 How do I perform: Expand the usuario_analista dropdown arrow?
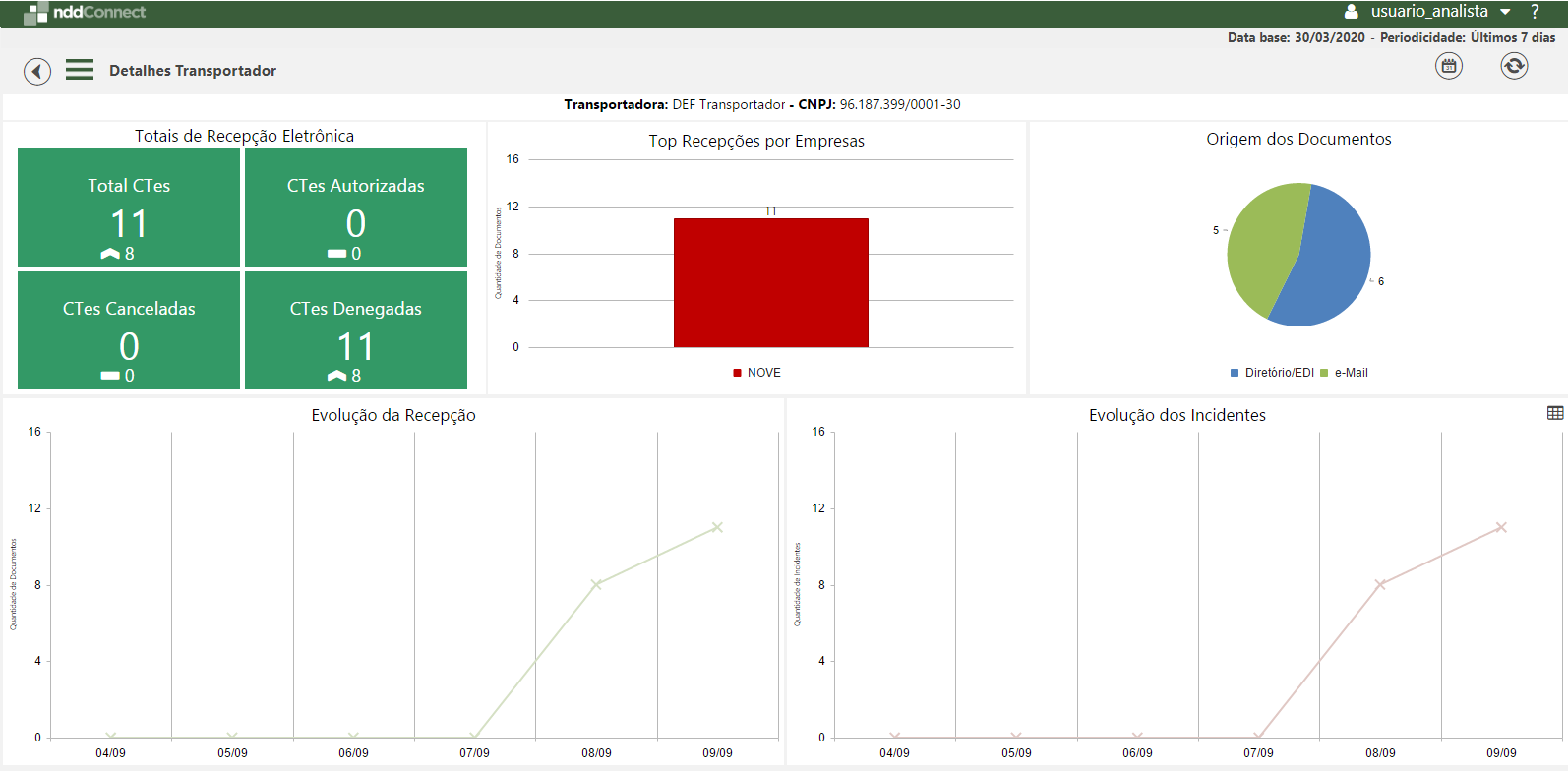1505,12
